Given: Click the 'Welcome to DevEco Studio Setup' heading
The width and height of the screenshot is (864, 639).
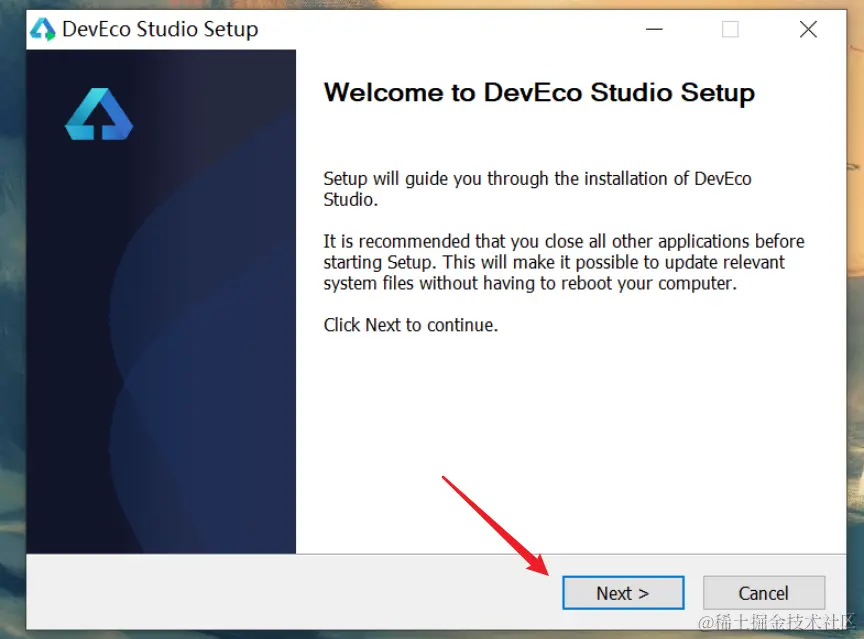Looking at the screenshot, I should (539, 93).
